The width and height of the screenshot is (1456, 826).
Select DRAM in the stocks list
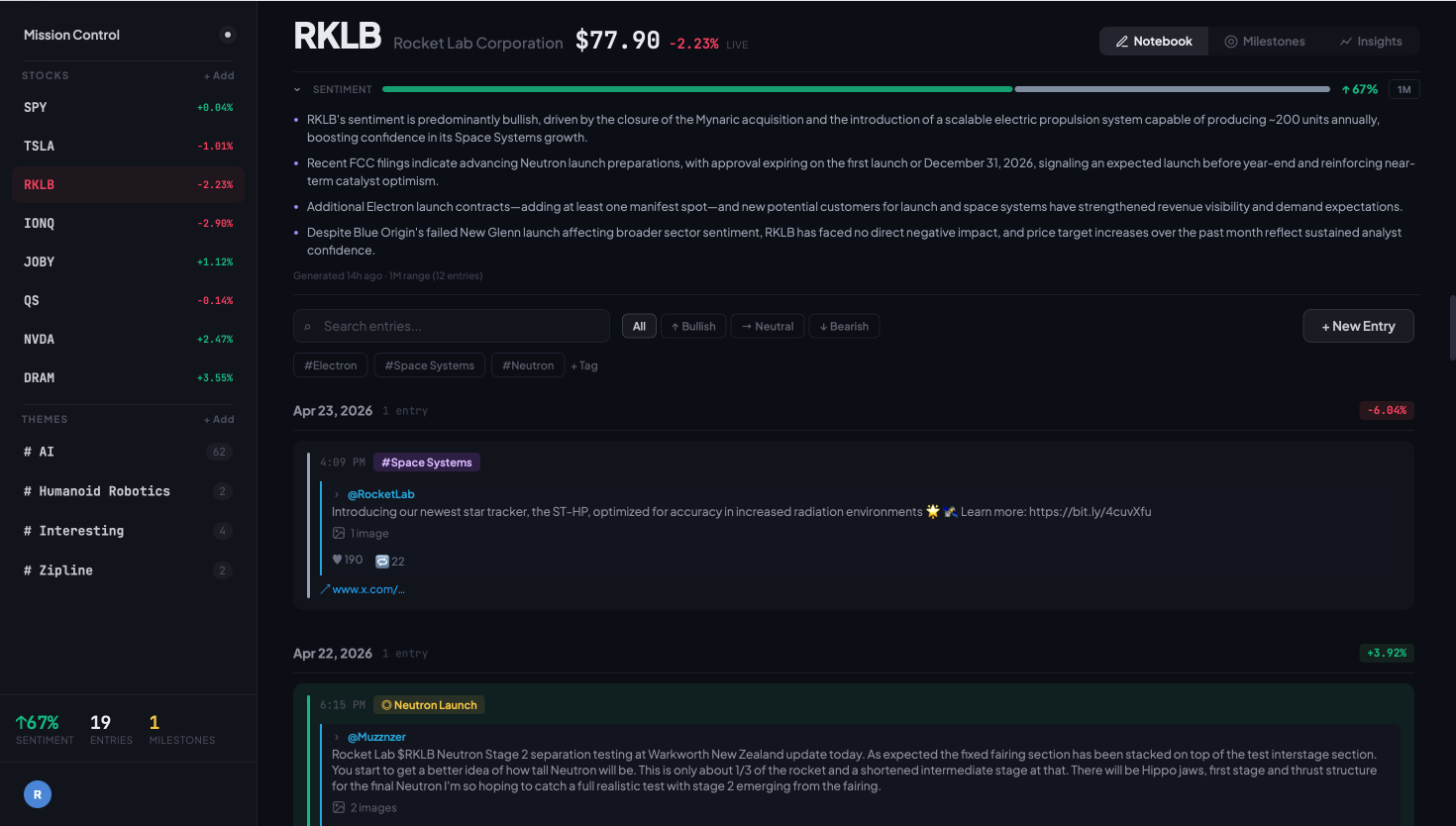tap(128, 377)
